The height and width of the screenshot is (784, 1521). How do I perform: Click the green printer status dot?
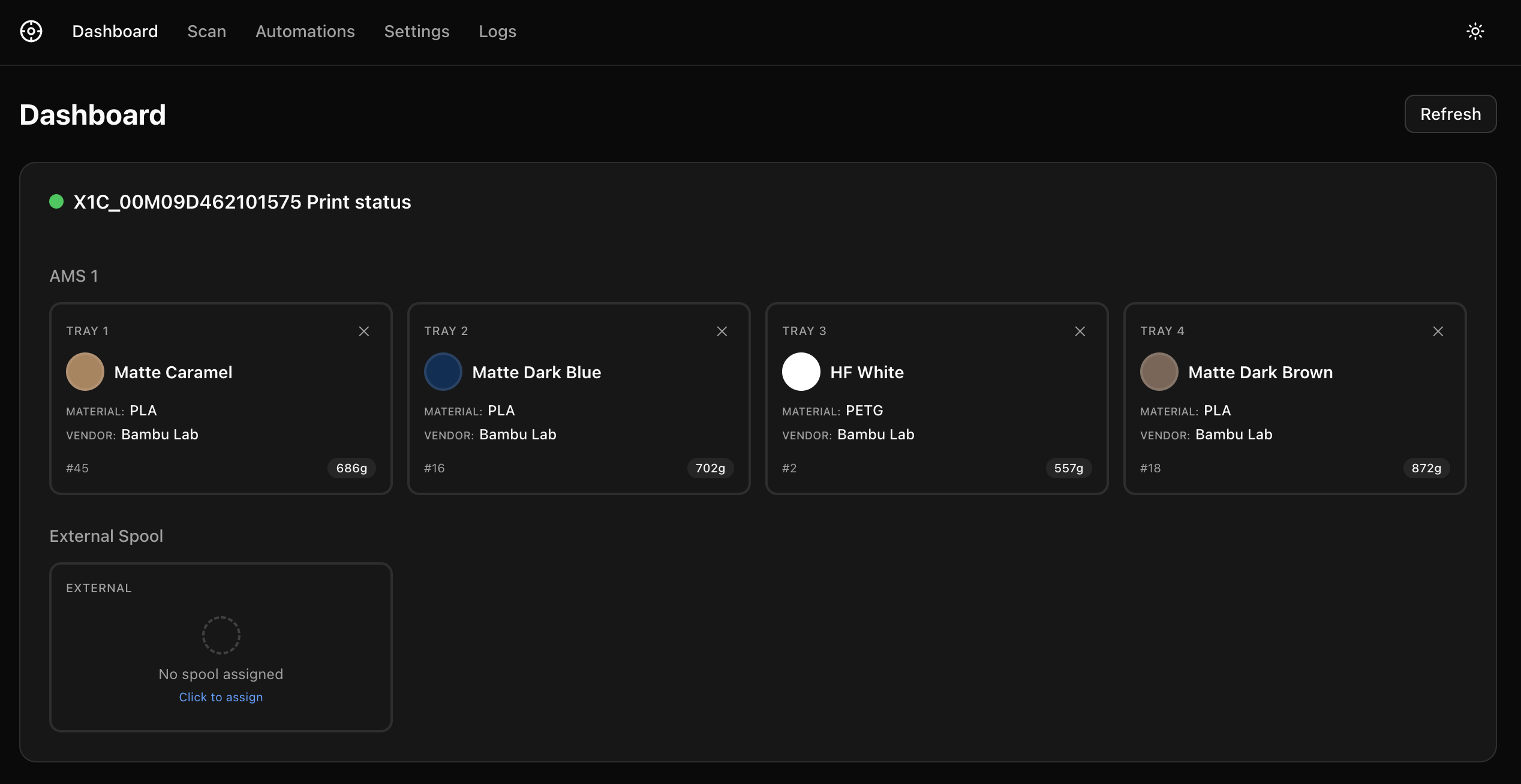coord(56,201)
